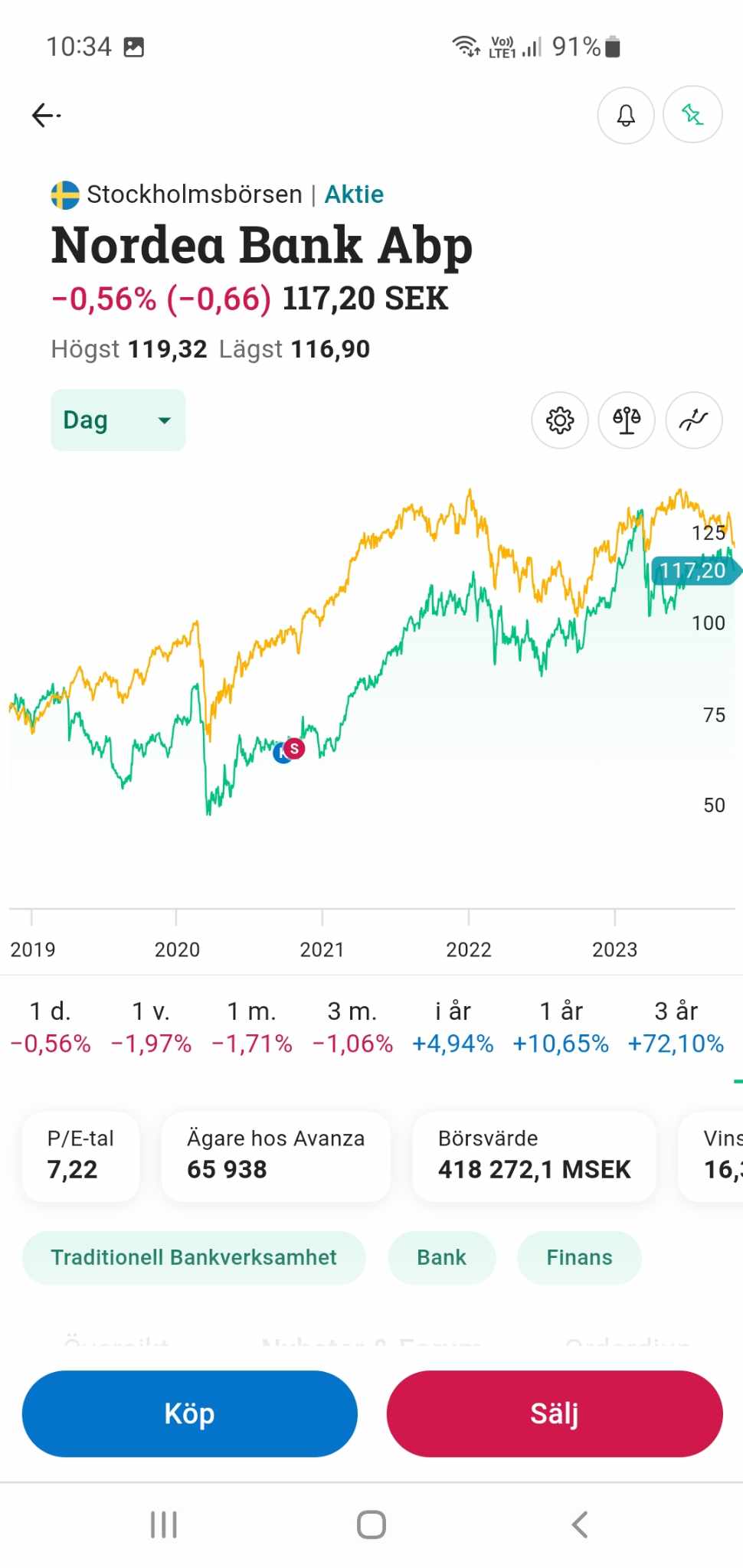Tap the red S marker on chart
743x1568 pixels.
coord(294,748)
